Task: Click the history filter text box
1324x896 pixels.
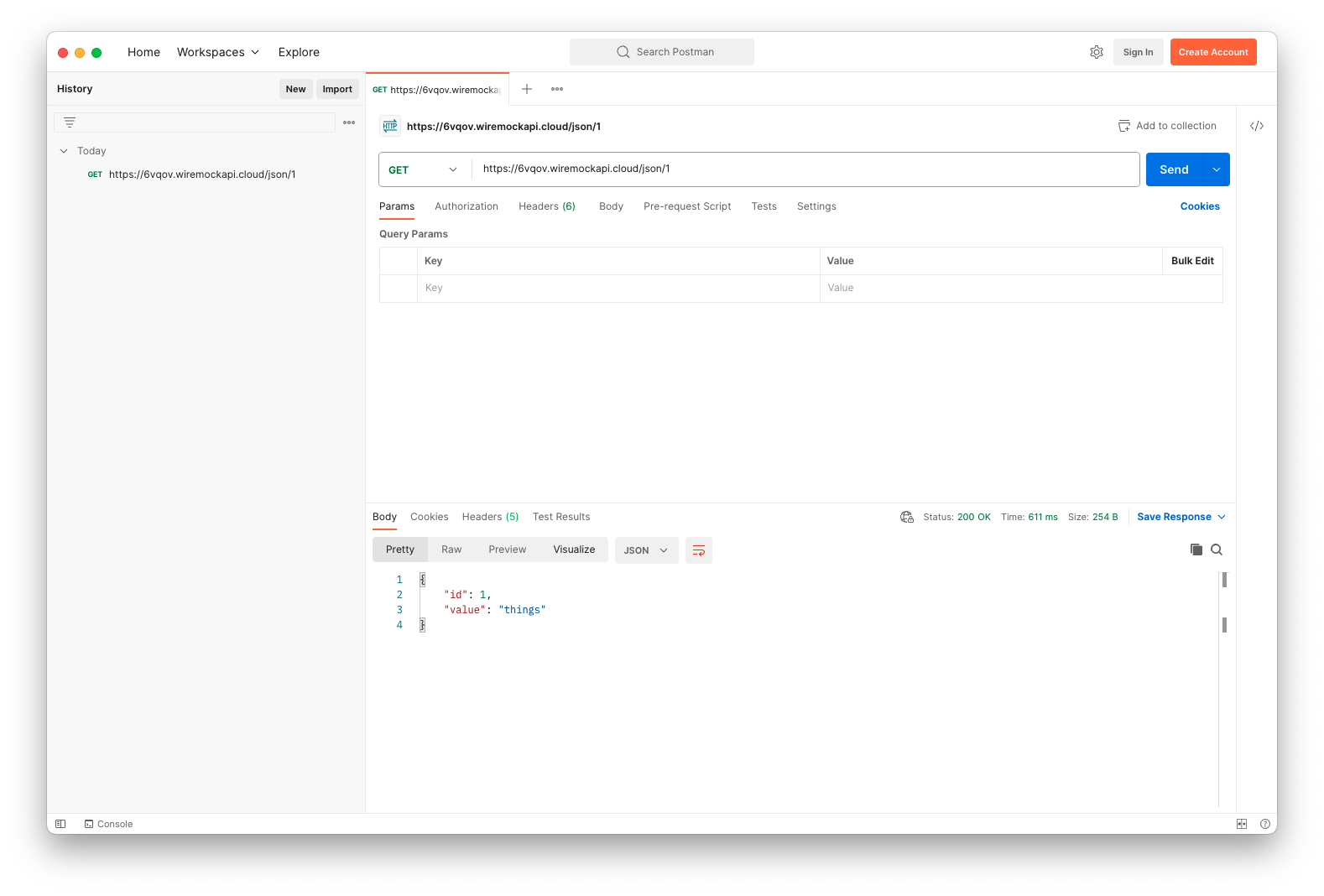Action: (x=195, y=122)
